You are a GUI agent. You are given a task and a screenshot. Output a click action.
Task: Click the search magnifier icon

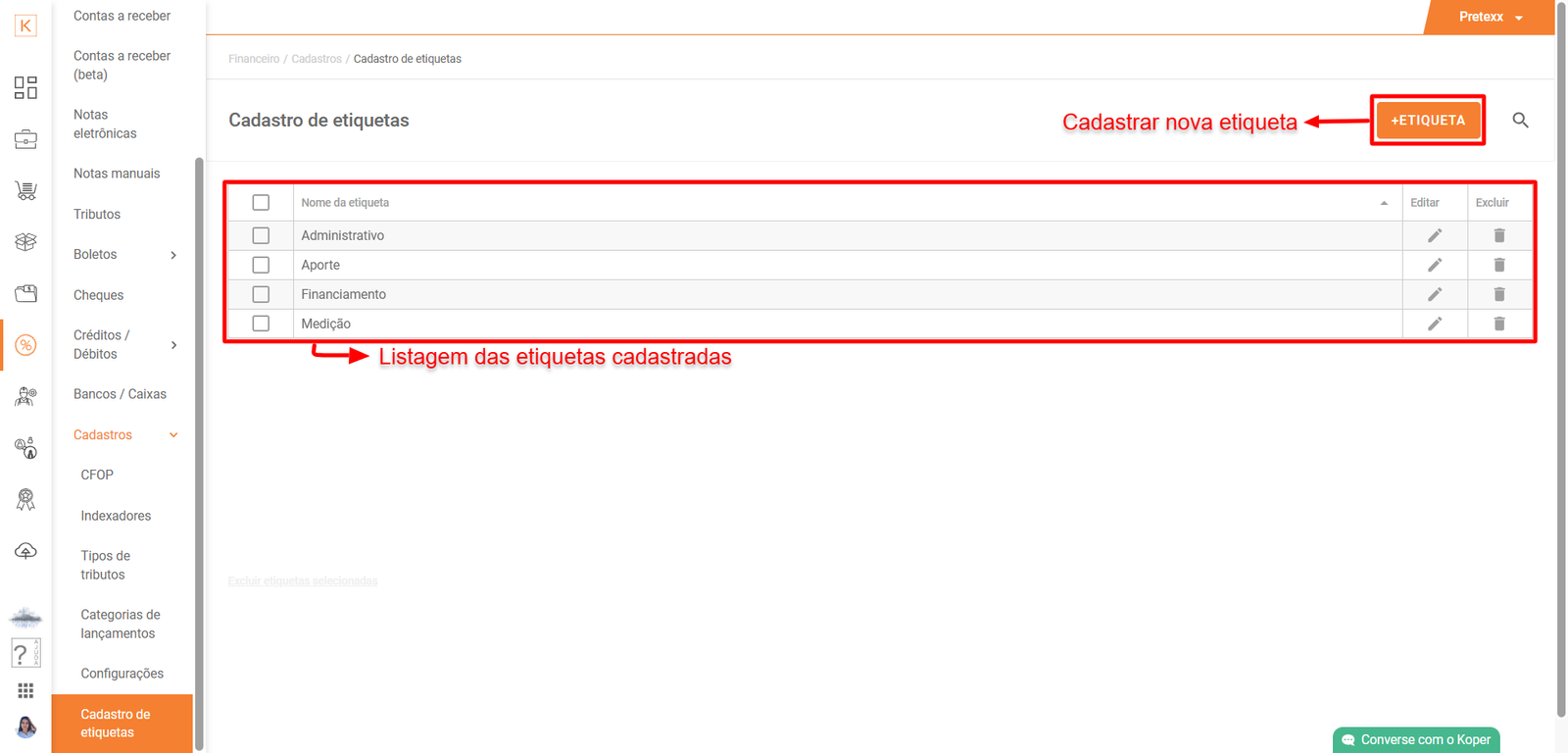[1520, 121]
